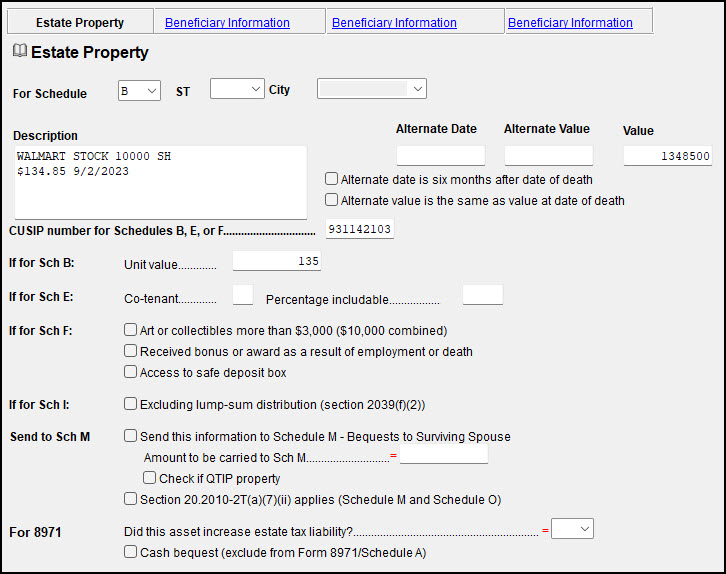Click the 'For 8971' label
This screenshot has height=574, width=726.
[35, 532]
